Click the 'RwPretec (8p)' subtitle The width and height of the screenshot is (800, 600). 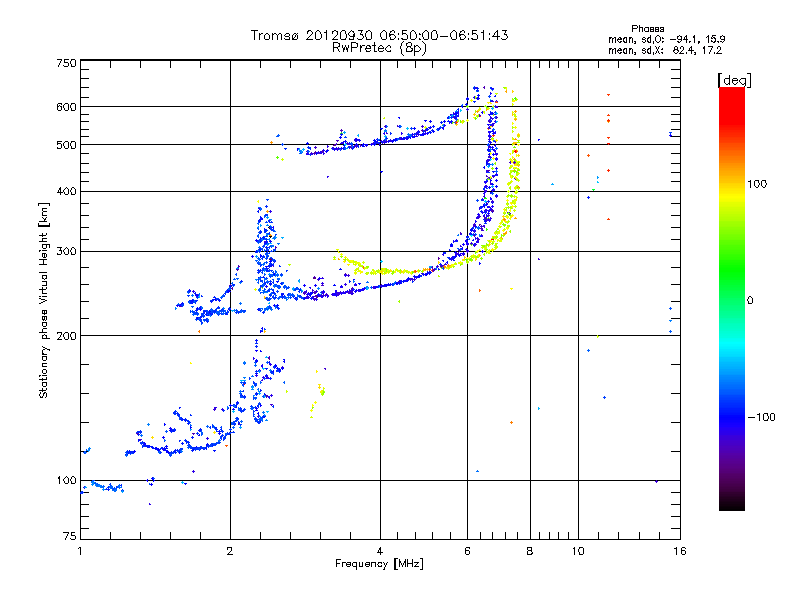coord(379,48)
